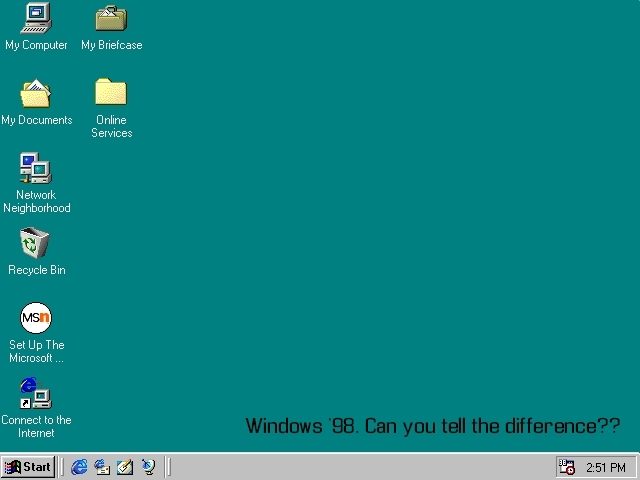Select the Network Neighborhood icon
This screenshot has height=480, width=640.
tap(36, 168)
